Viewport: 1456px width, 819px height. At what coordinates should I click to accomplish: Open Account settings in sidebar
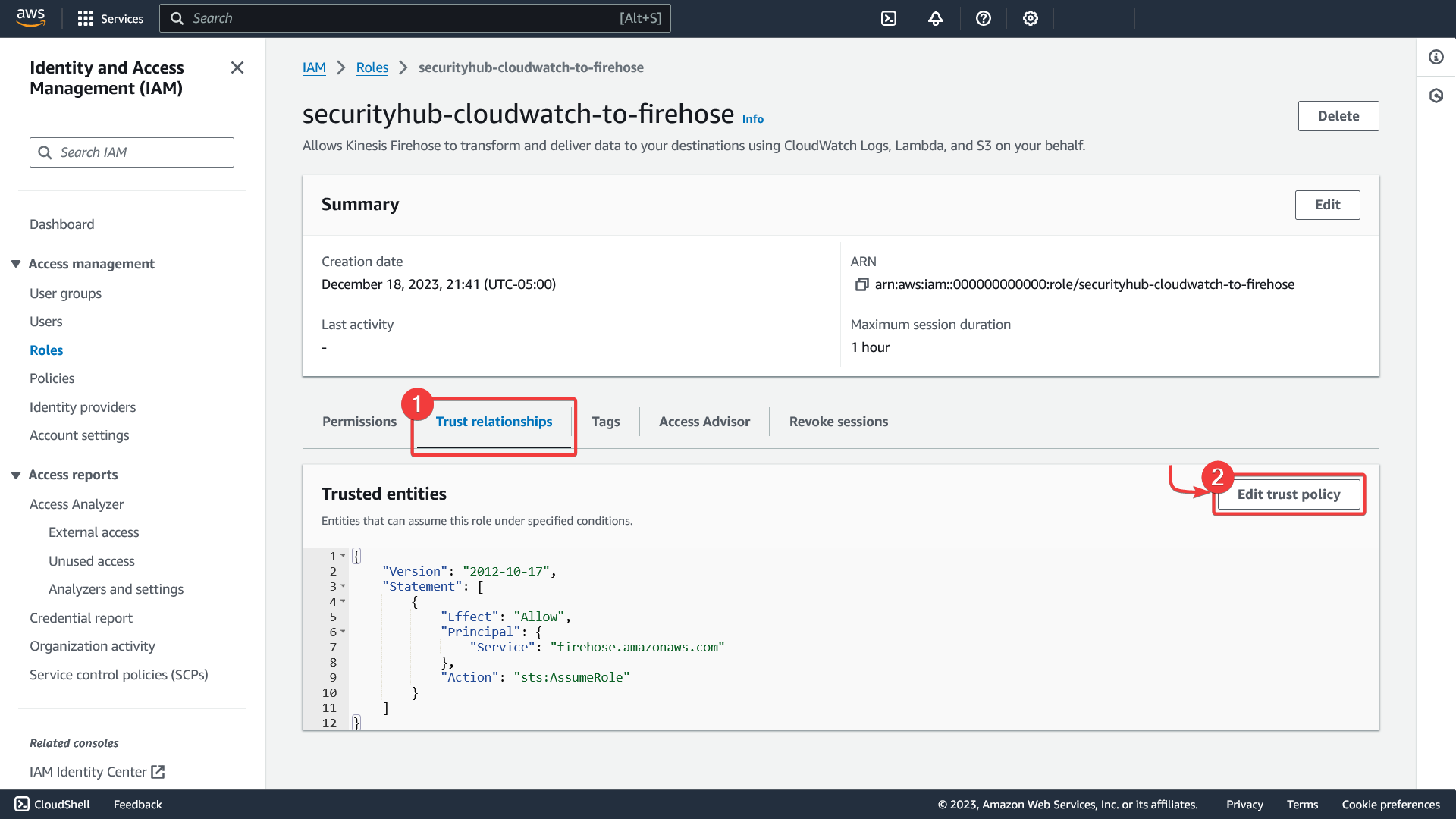click(x=80, y=435)
